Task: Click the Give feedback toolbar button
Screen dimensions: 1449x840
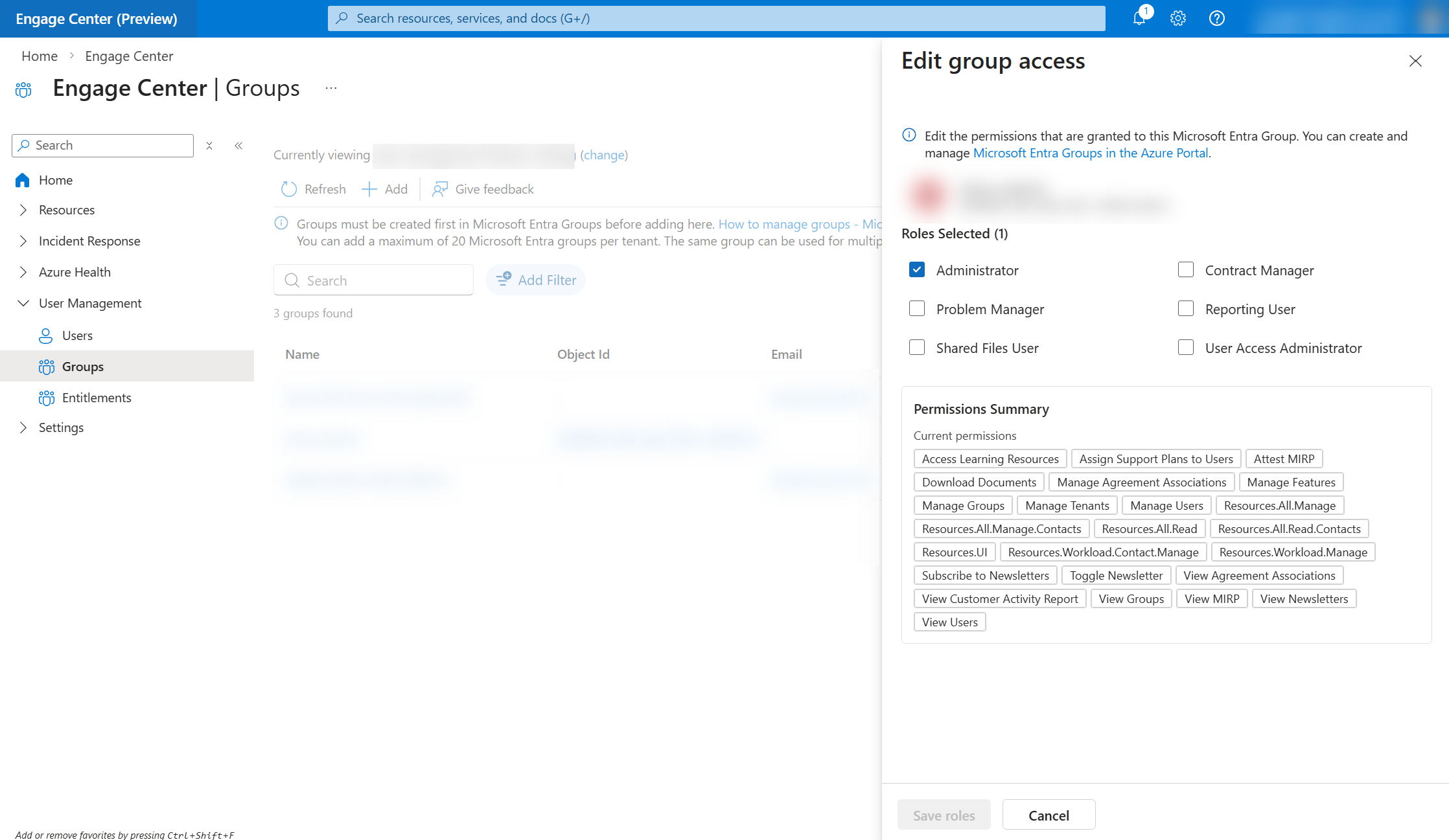Action: [x=483, y=189]
